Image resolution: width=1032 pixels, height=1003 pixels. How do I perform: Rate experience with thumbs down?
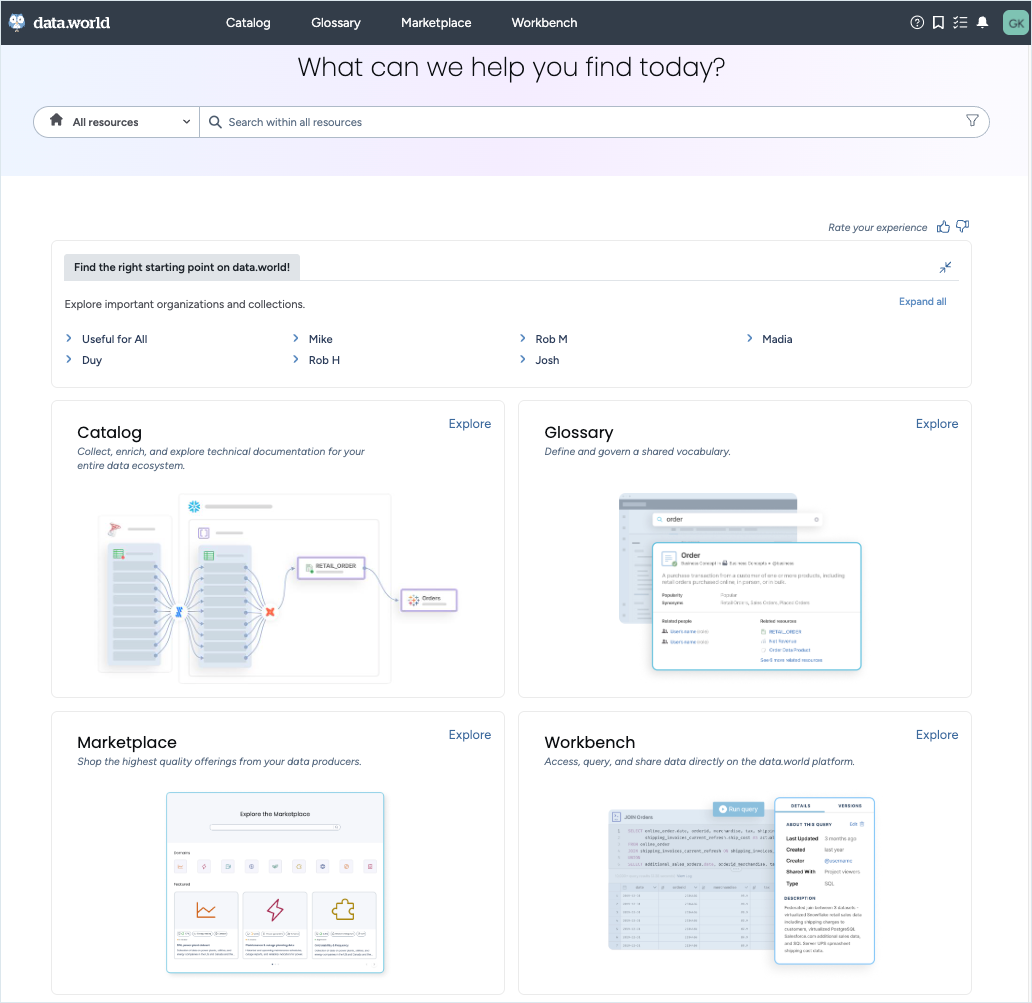(962, 227)
